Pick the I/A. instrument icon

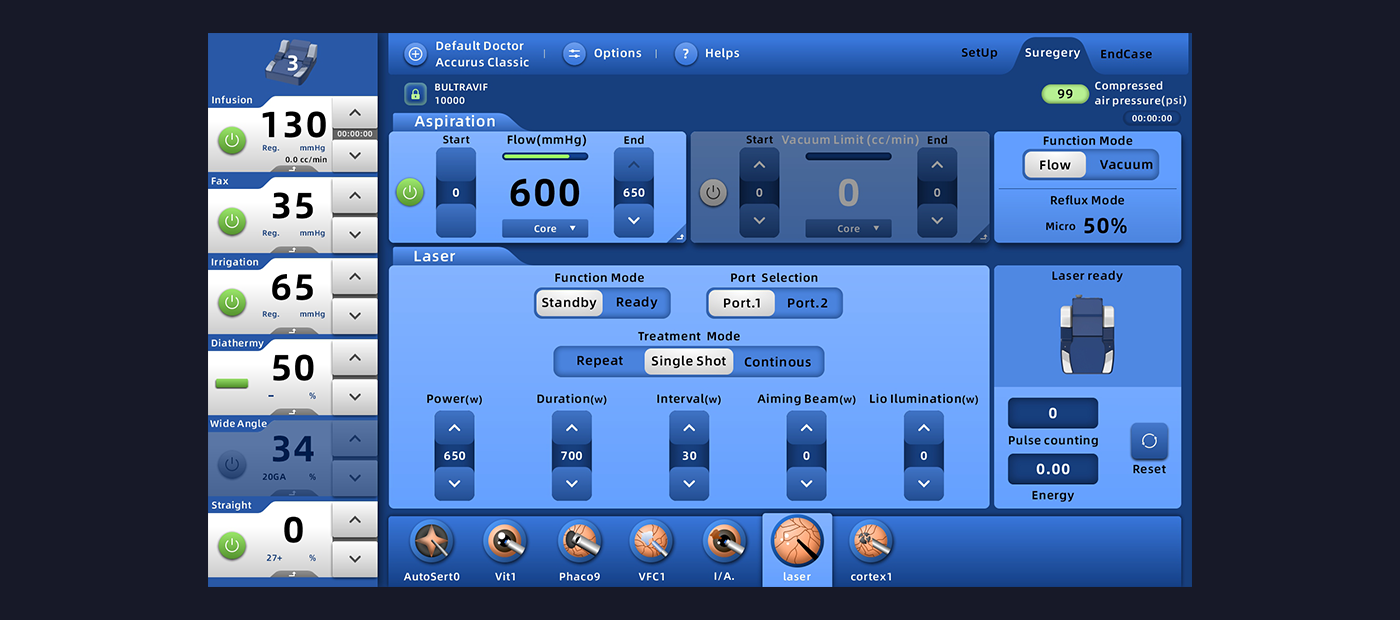click(x=724, y=543)
